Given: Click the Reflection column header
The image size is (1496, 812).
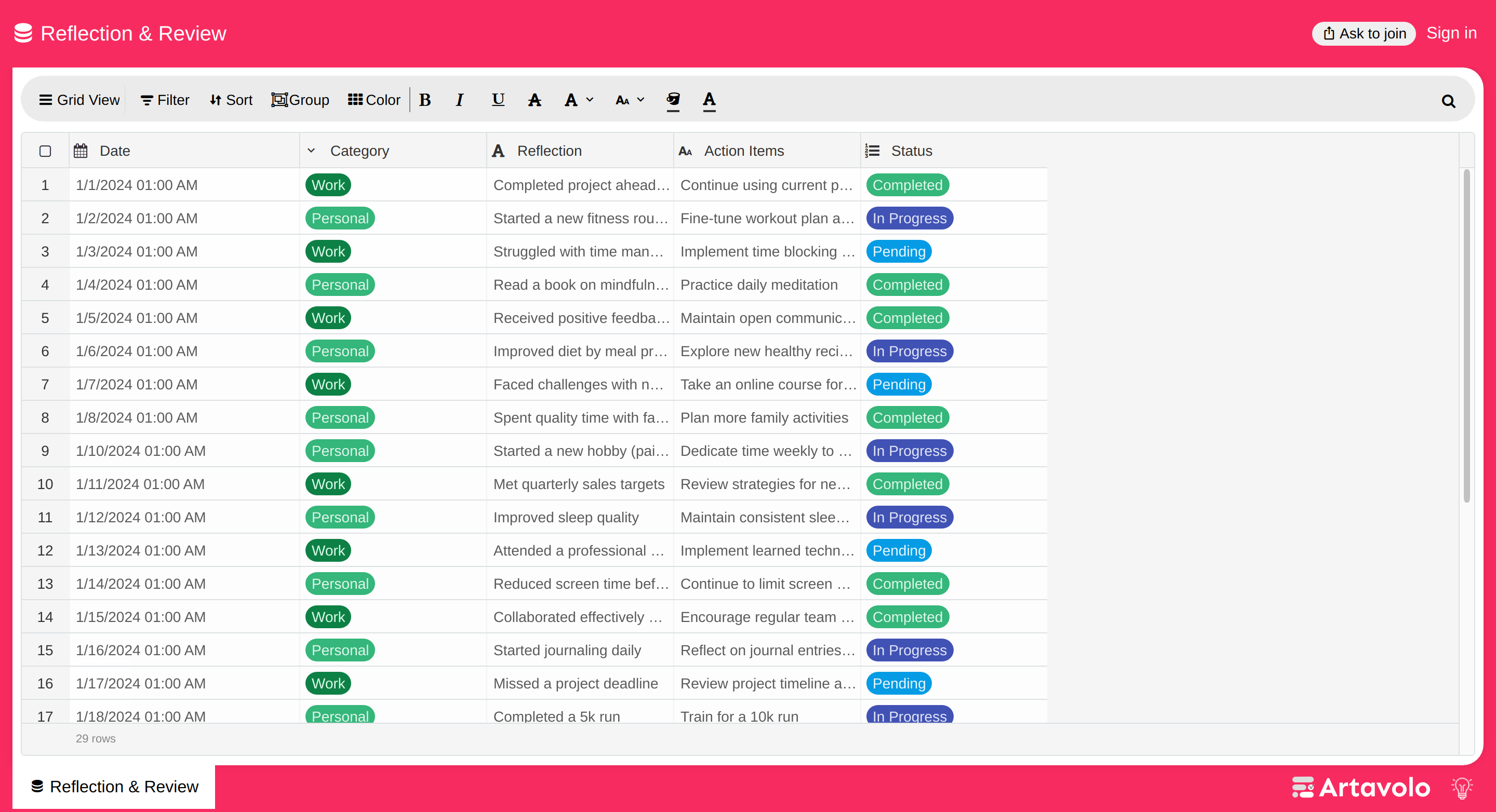Looking at the screenshot, I should pos(580,151).
